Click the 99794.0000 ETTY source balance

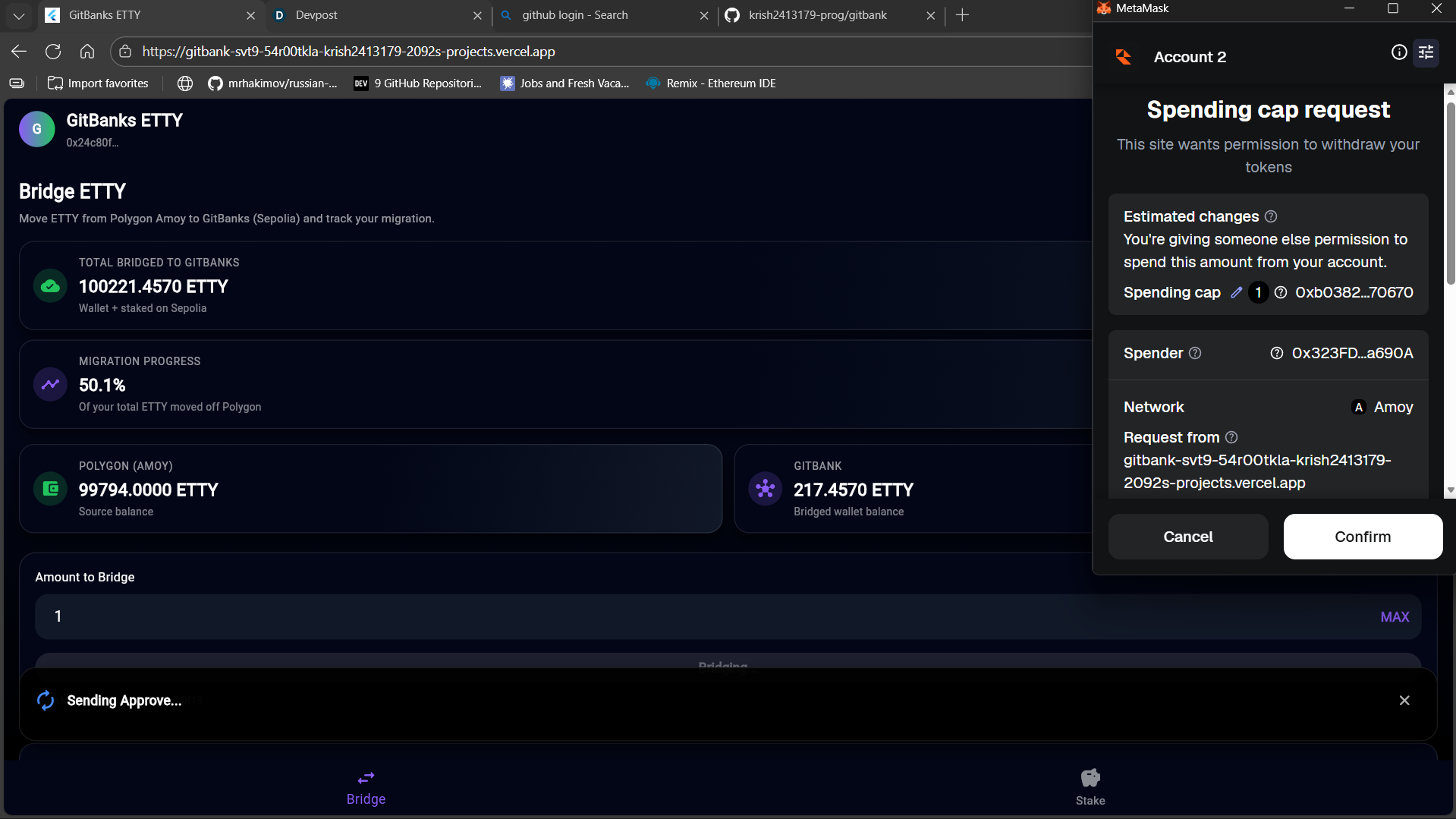click(149, 490)
